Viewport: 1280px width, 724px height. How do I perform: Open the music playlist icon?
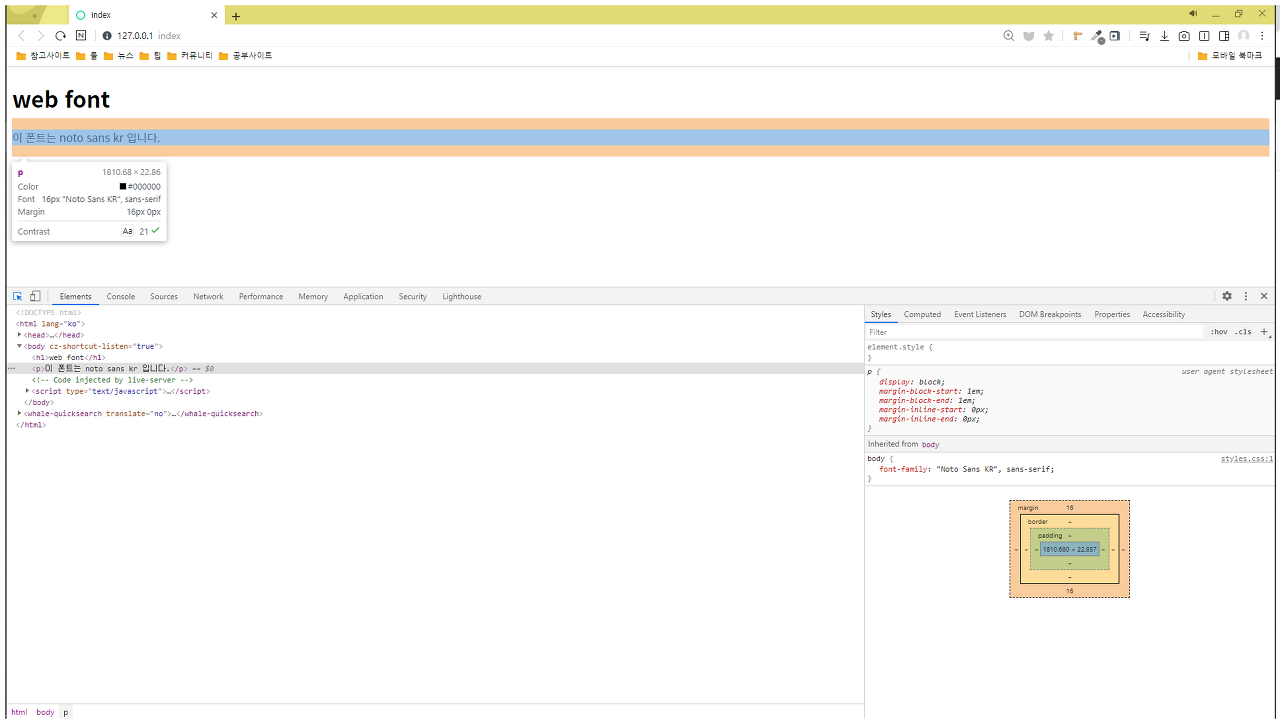click(1145, 36)
